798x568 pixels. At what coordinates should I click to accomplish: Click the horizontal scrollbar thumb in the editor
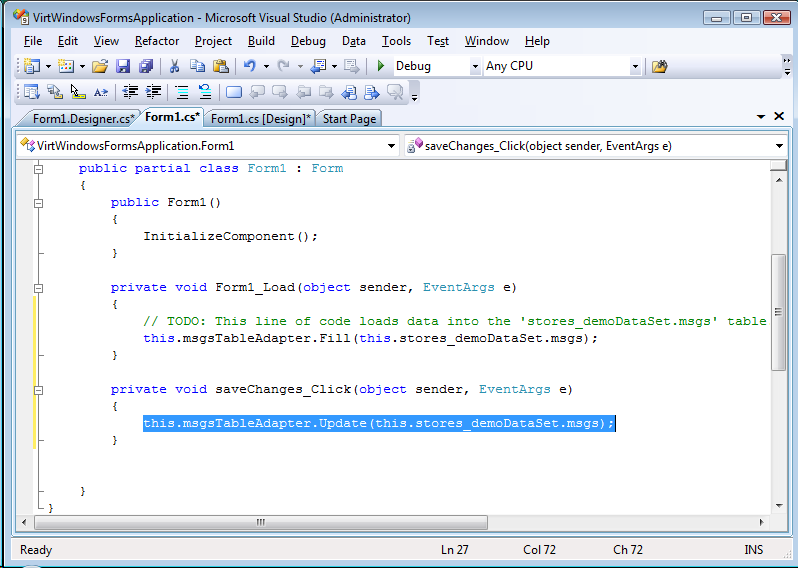point(260,522)
